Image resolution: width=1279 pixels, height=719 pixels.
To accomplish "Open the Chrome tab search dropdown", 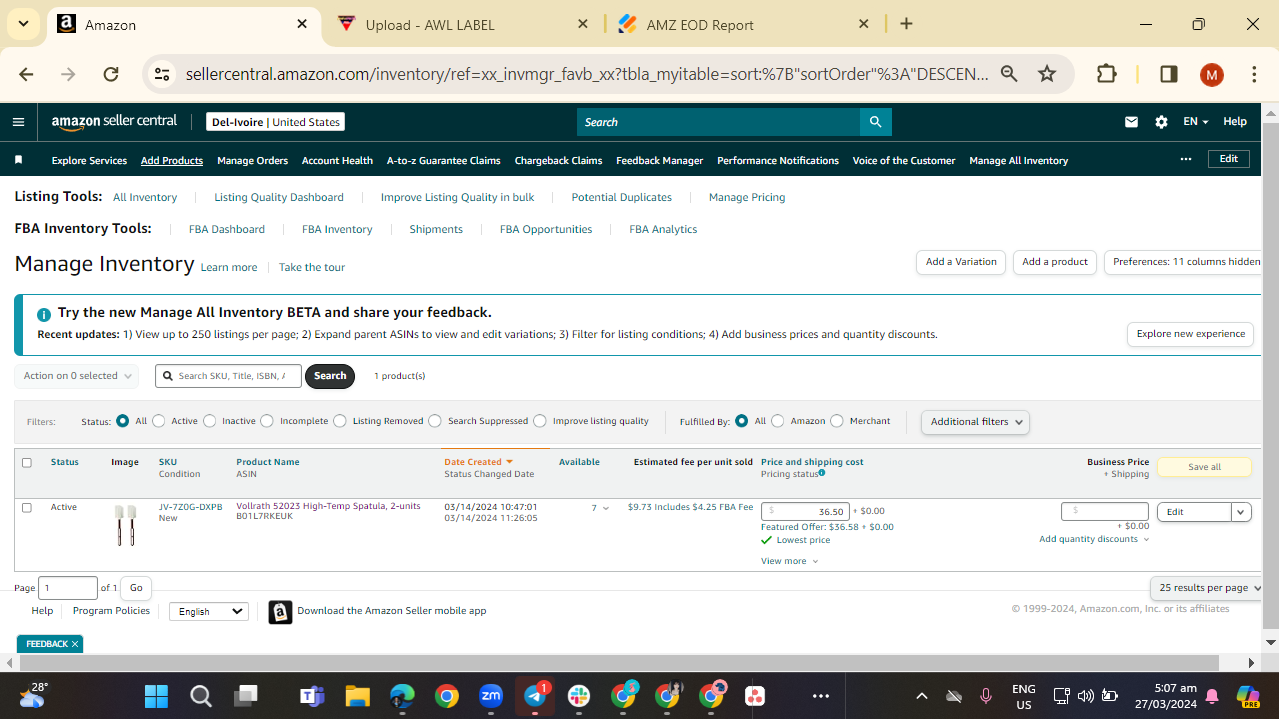I will 22,24.
